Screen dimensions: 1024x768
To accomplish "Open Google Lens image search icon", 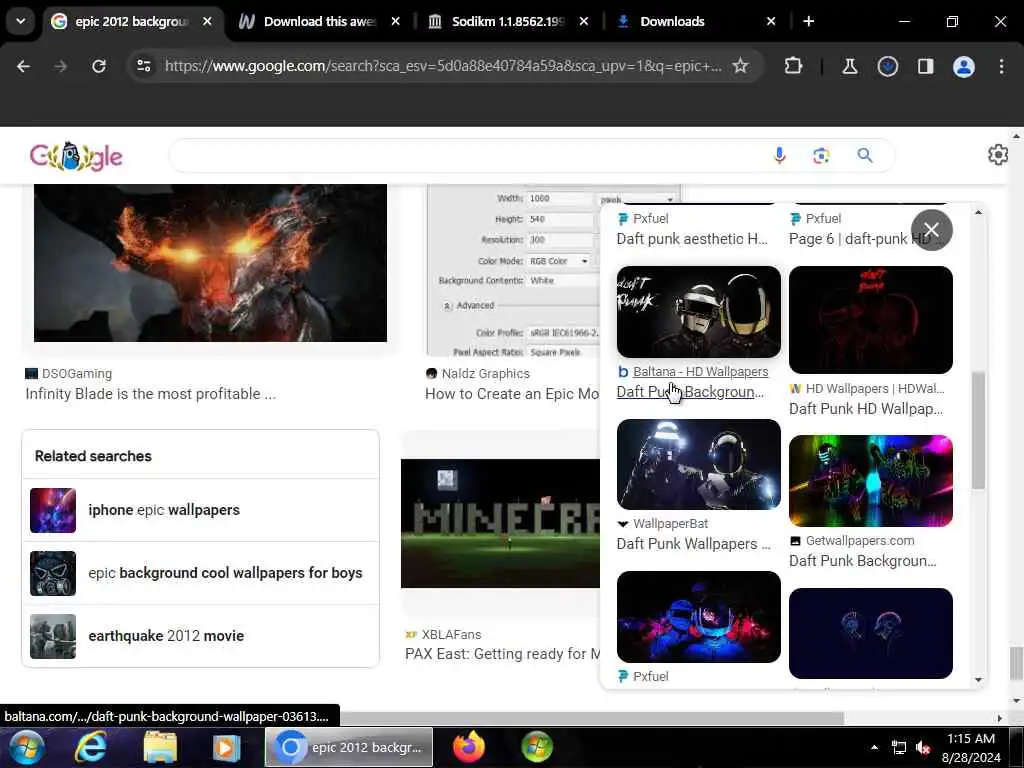I will pos(821,155).
